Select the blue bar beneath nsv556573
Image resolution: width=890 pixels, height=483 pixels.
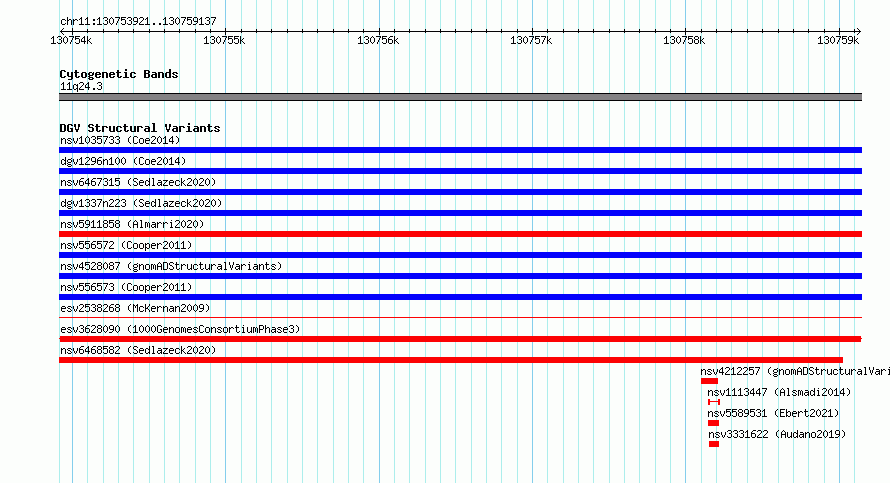460,297
